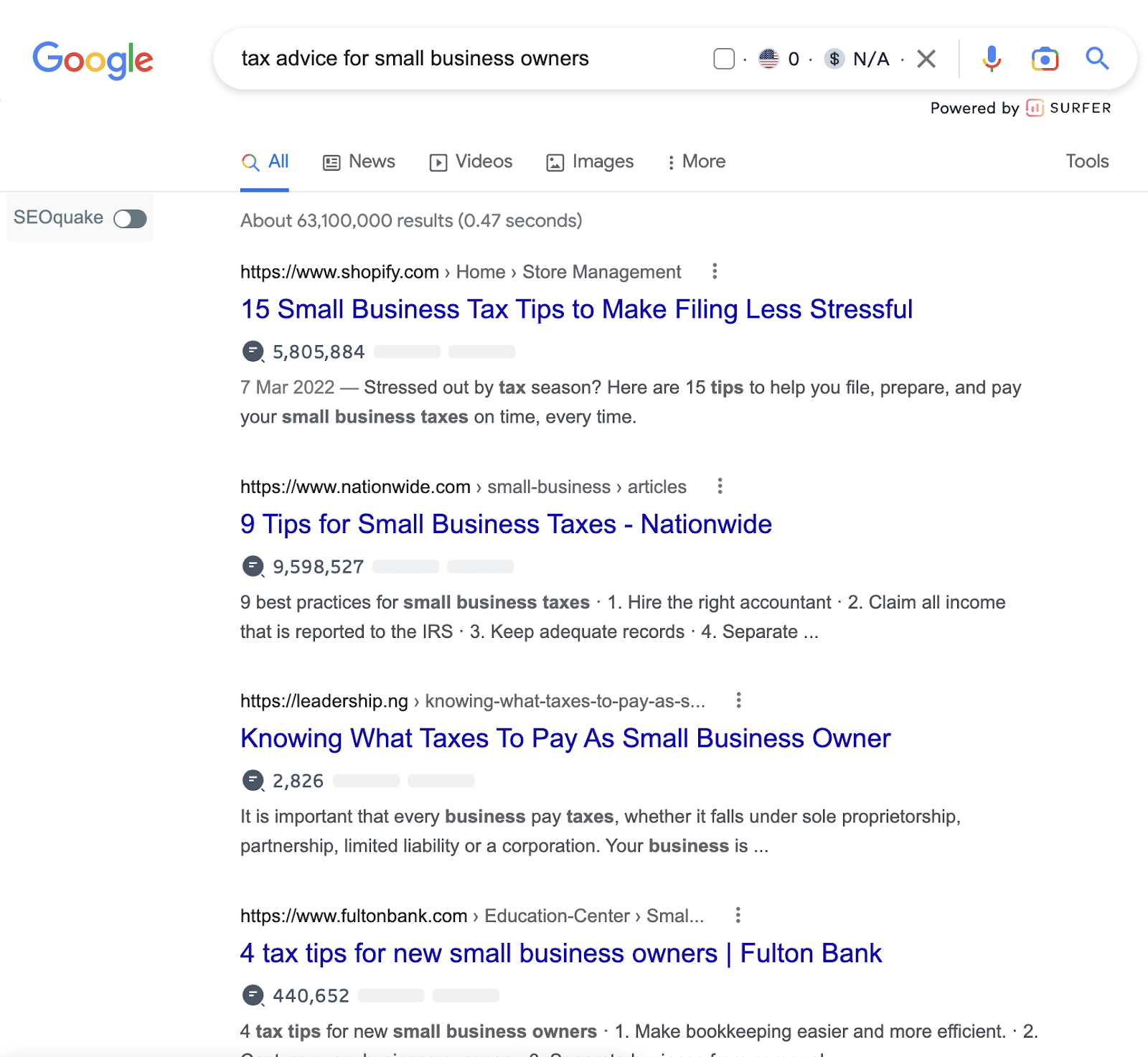Open Google Lens image search
The width and height of the screenshot is (1148, 1057).
(x=1045, y=59)
